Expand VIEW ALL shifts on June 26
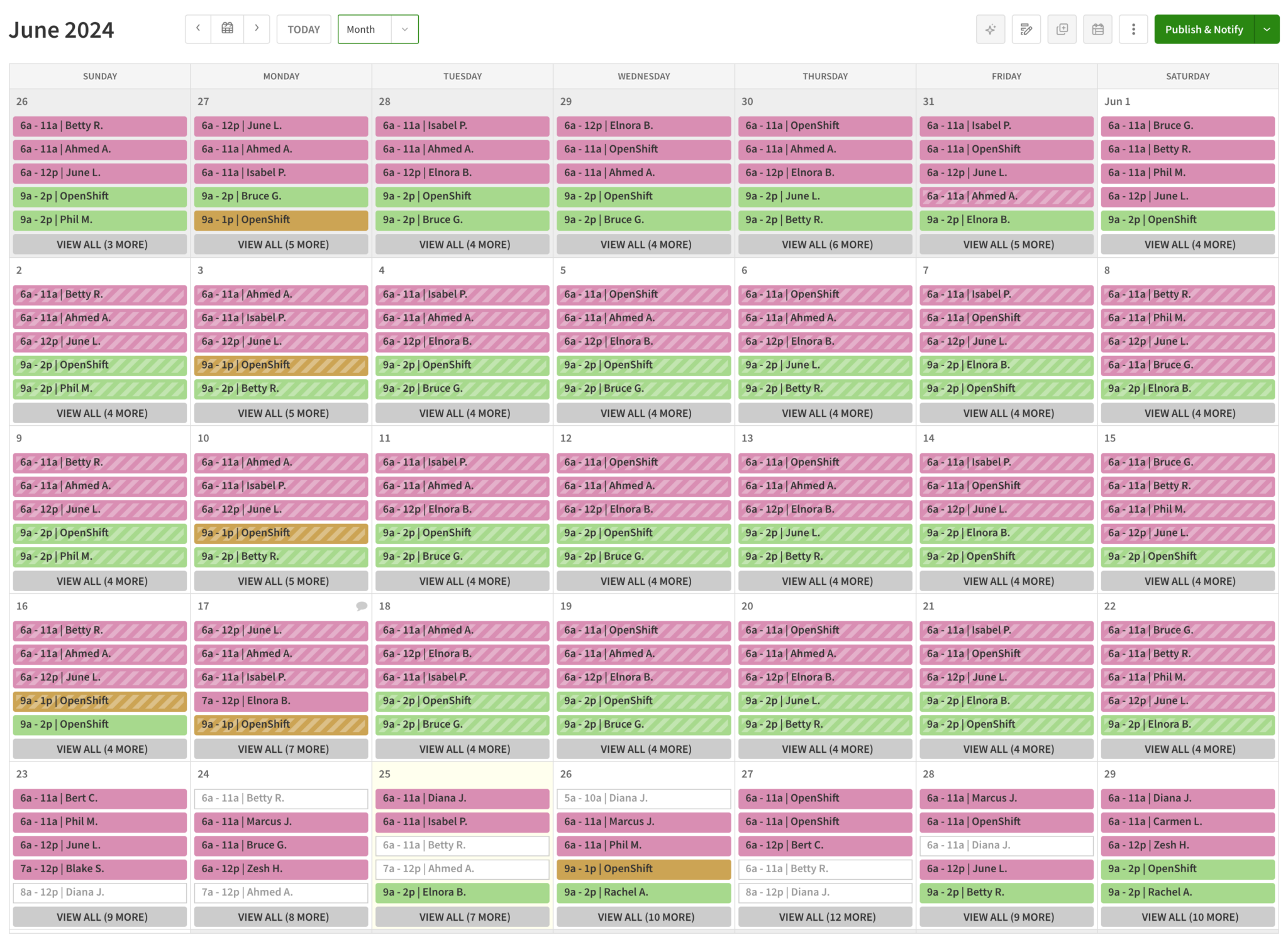This screenshot has width=1288, height=937. [643, 917]
